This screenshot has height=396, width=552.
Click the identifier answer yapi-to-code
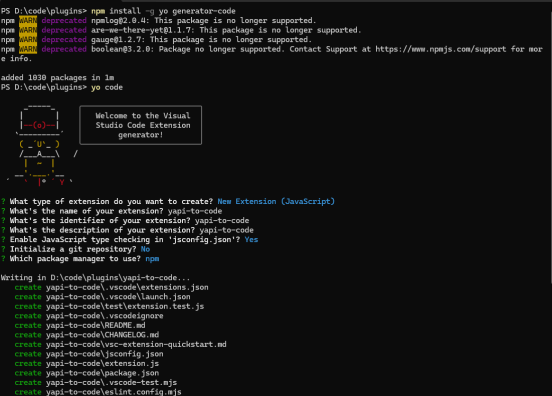[x=222, y=220]
